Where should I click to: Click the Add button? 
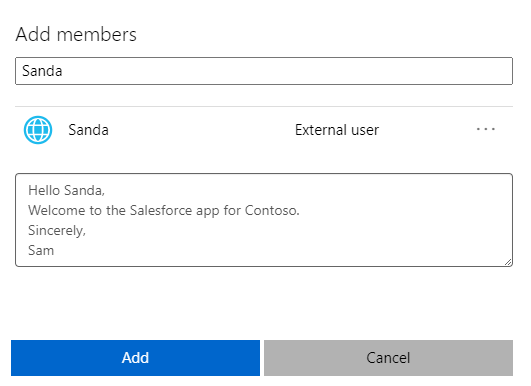[x=135, y=358]
